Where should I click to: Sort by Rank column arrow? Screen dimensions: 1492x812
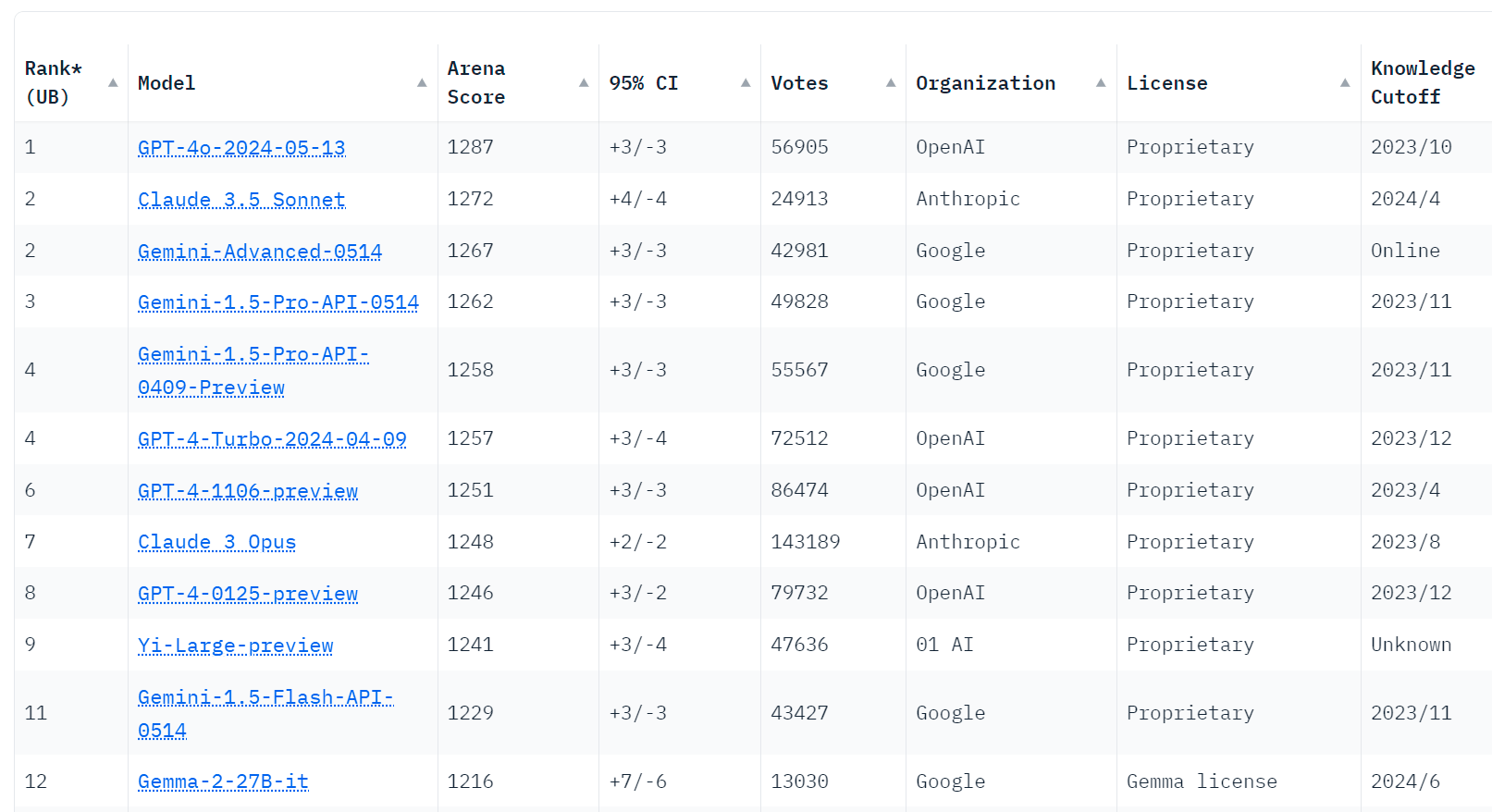[113, 82]
